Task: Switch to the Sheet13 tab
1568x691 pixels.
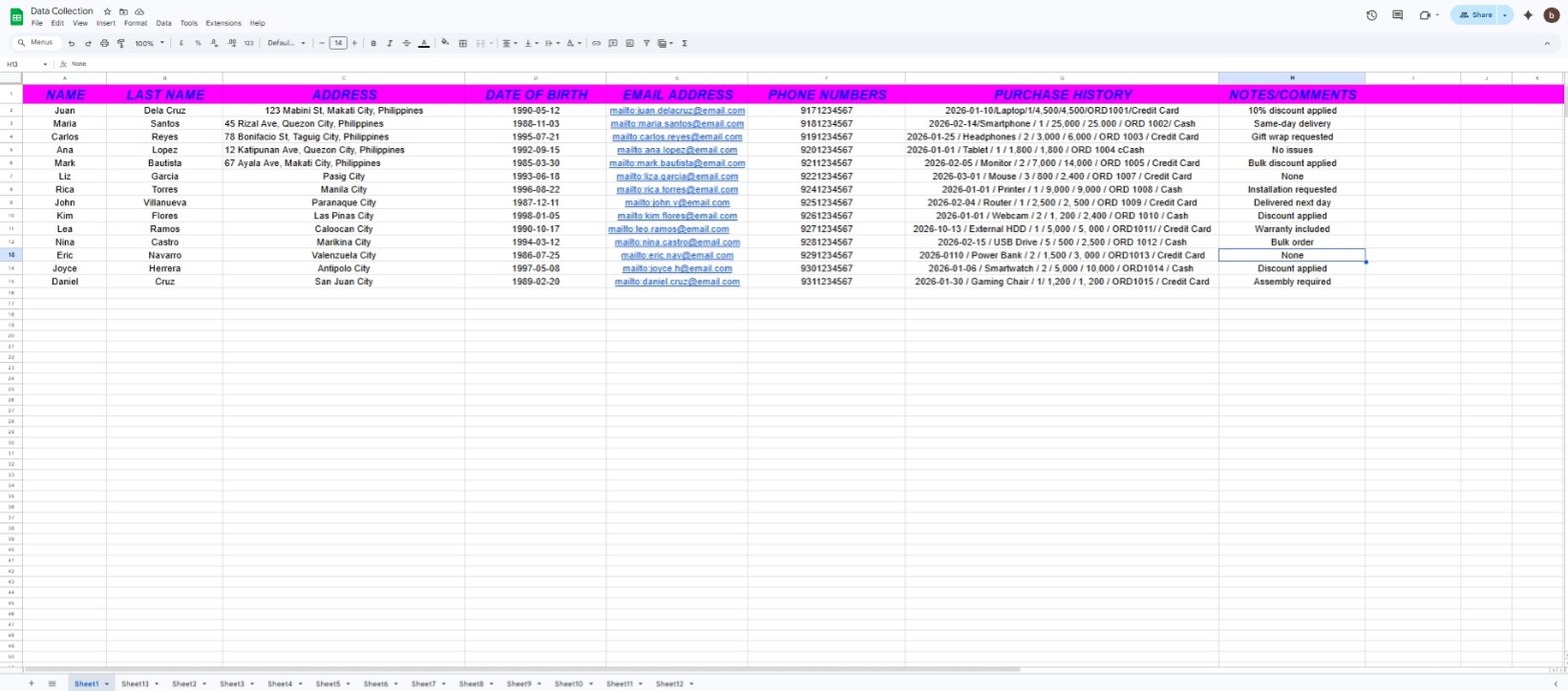Action: click(135, 684)
